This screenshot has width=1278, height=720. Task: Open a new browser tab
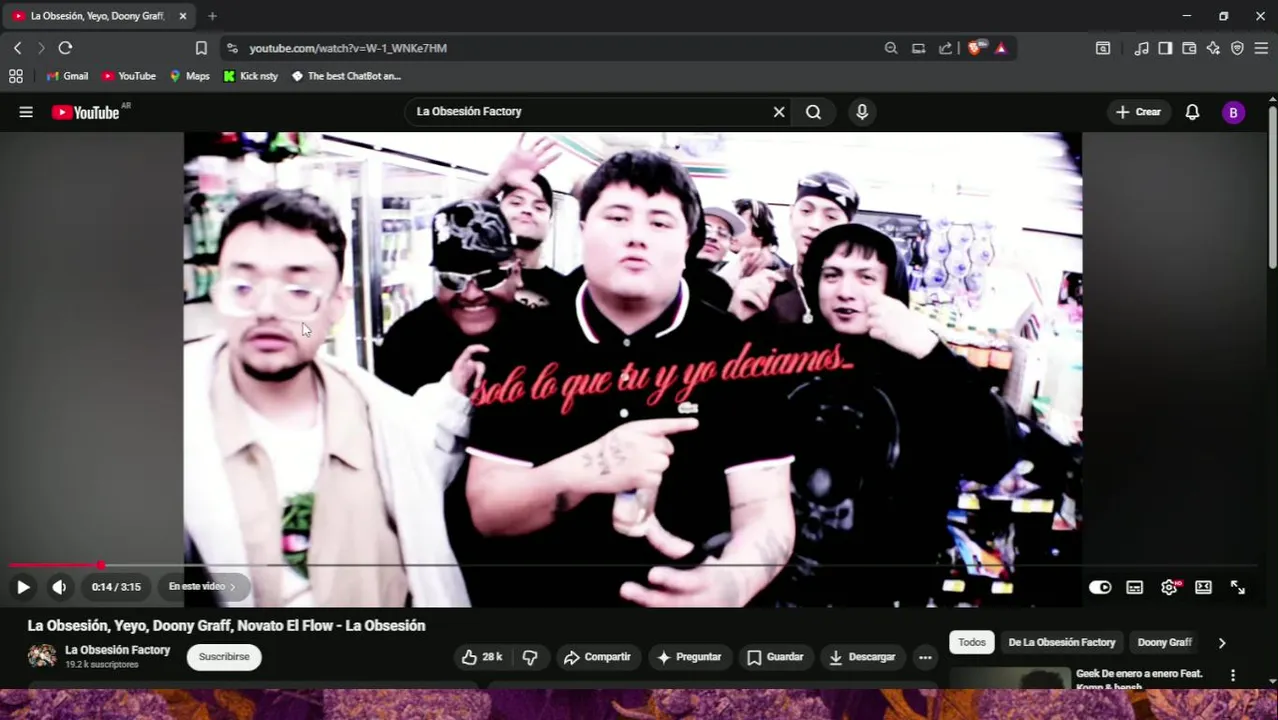pyautogui.click(x=212, y=16)
